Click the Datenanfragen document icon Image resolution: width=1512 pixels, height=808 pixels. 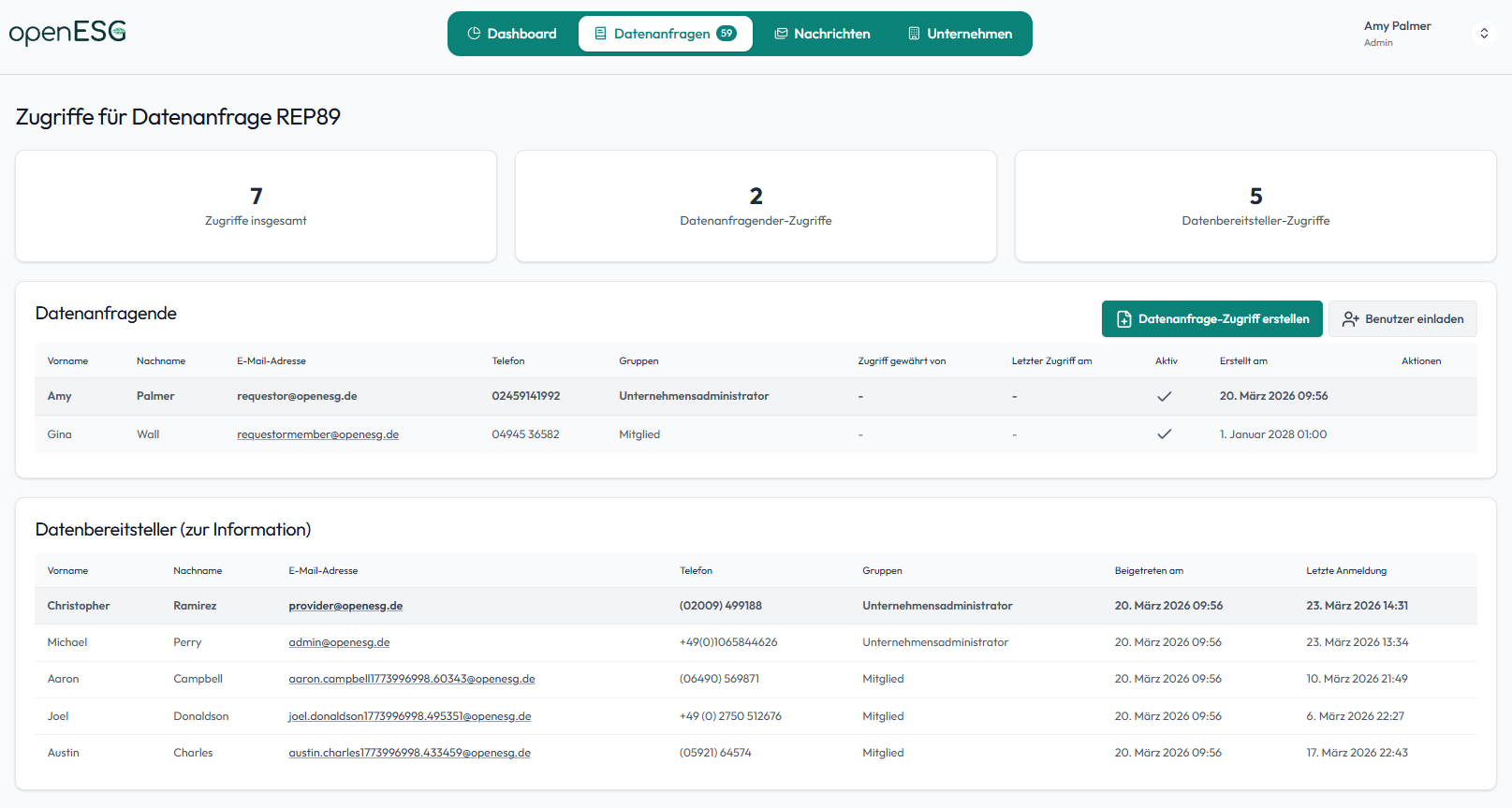[600, 34]
